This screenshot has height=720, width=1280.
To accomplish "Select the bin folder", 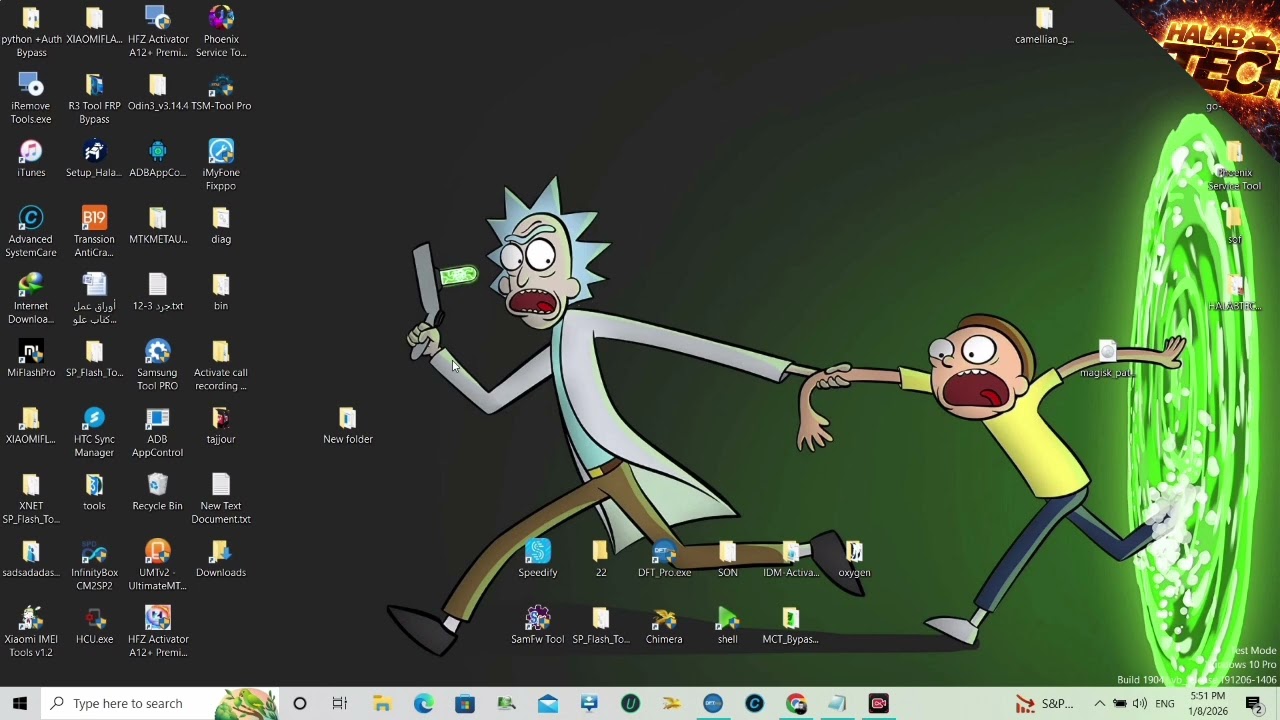I will click(x=221, y=292).
